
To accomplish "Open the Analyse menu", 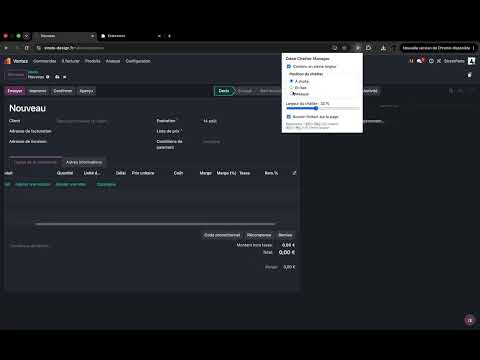I will point(113,61).
